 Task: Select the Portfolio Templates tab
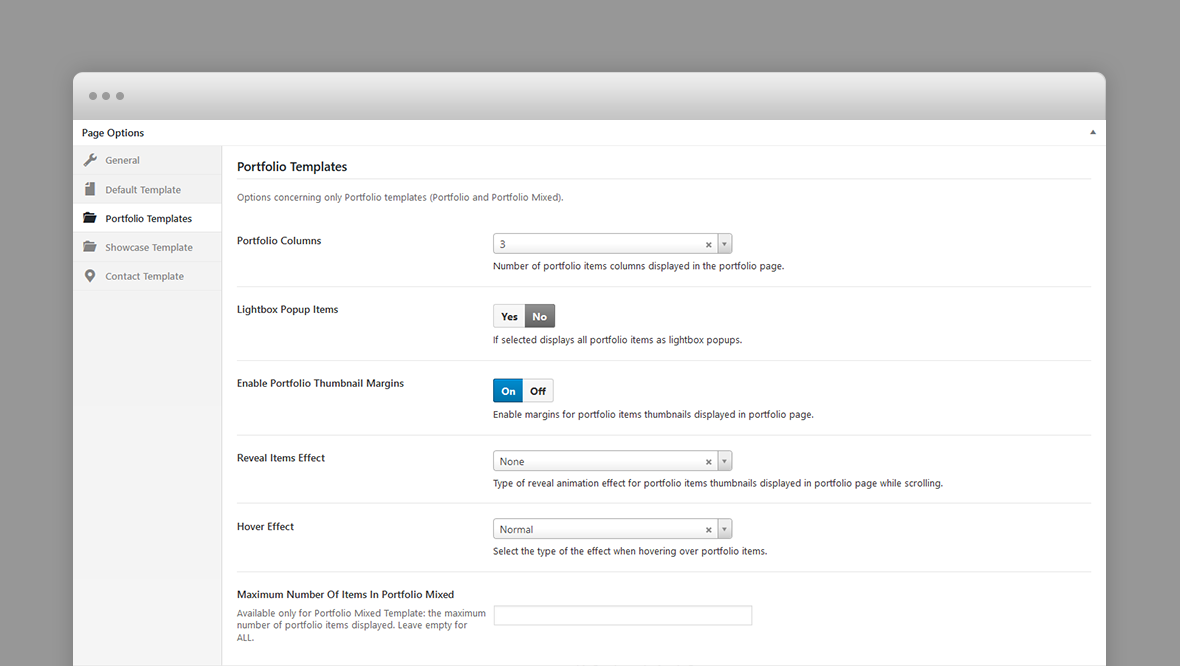click(x=148, y=218)
